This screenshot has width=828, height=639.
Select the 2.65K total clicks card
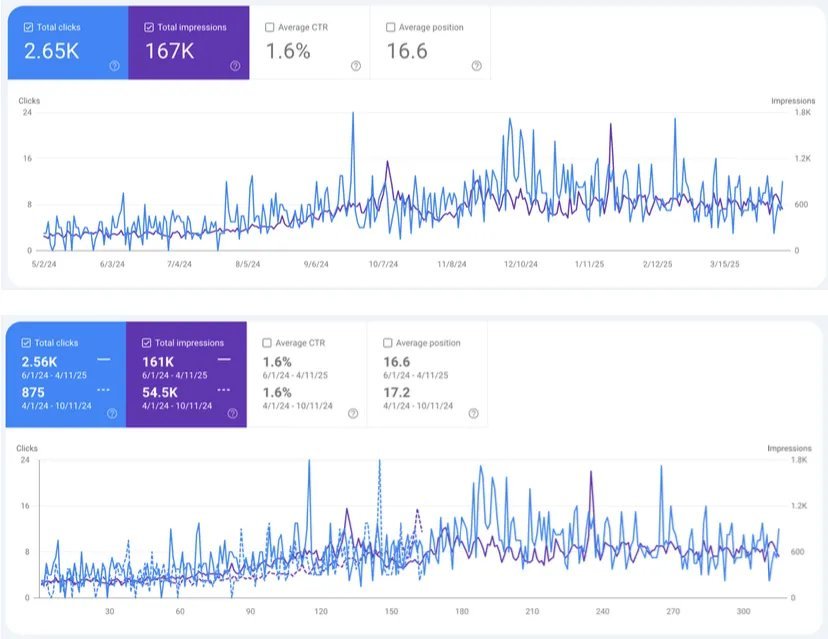[68, 43]
